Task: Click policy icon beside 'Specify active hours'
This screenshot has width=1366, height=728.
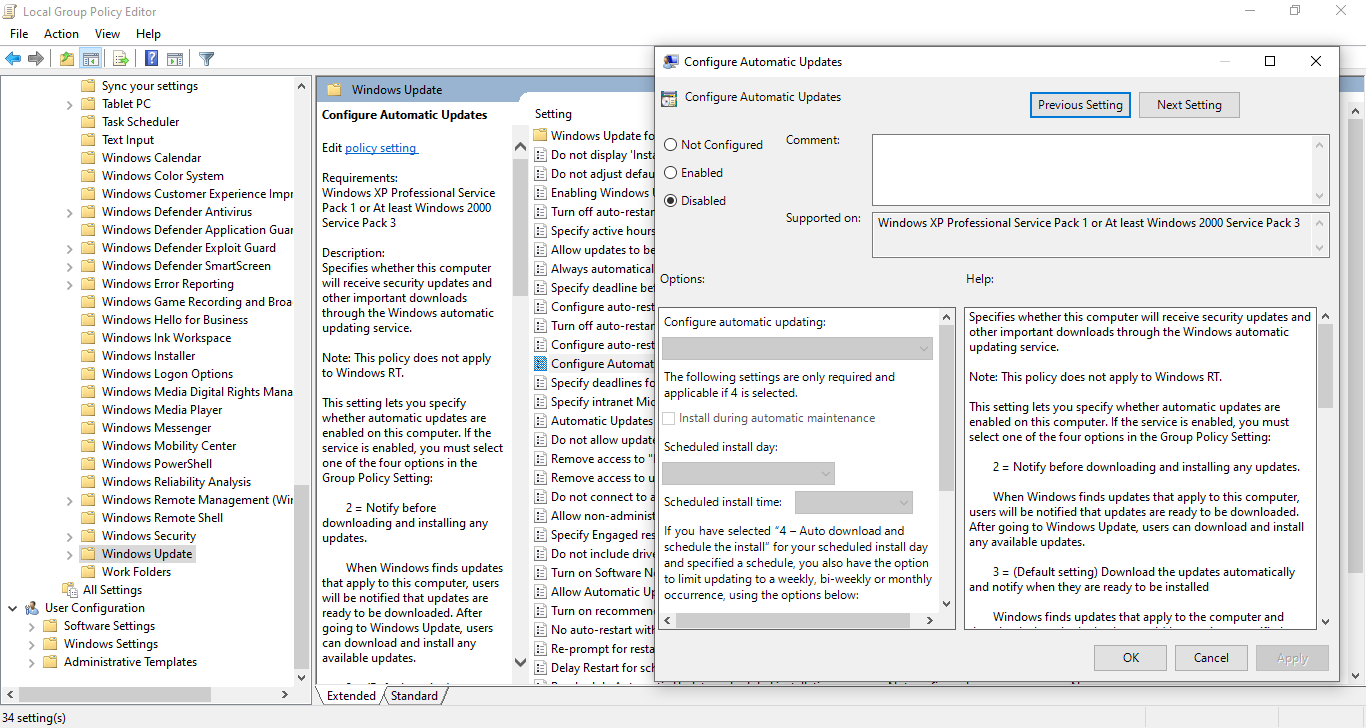Action: pyautogui.click(x=541, y=231)
